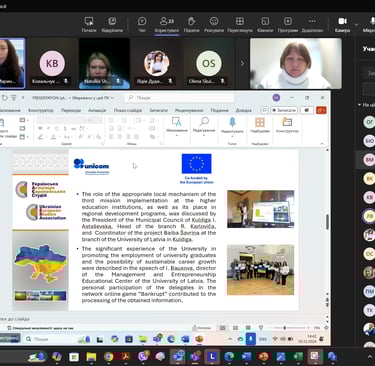Open the apps plus icon in Teams toolbar
Screen dimensions: 375x366
[x=288, y=25]
